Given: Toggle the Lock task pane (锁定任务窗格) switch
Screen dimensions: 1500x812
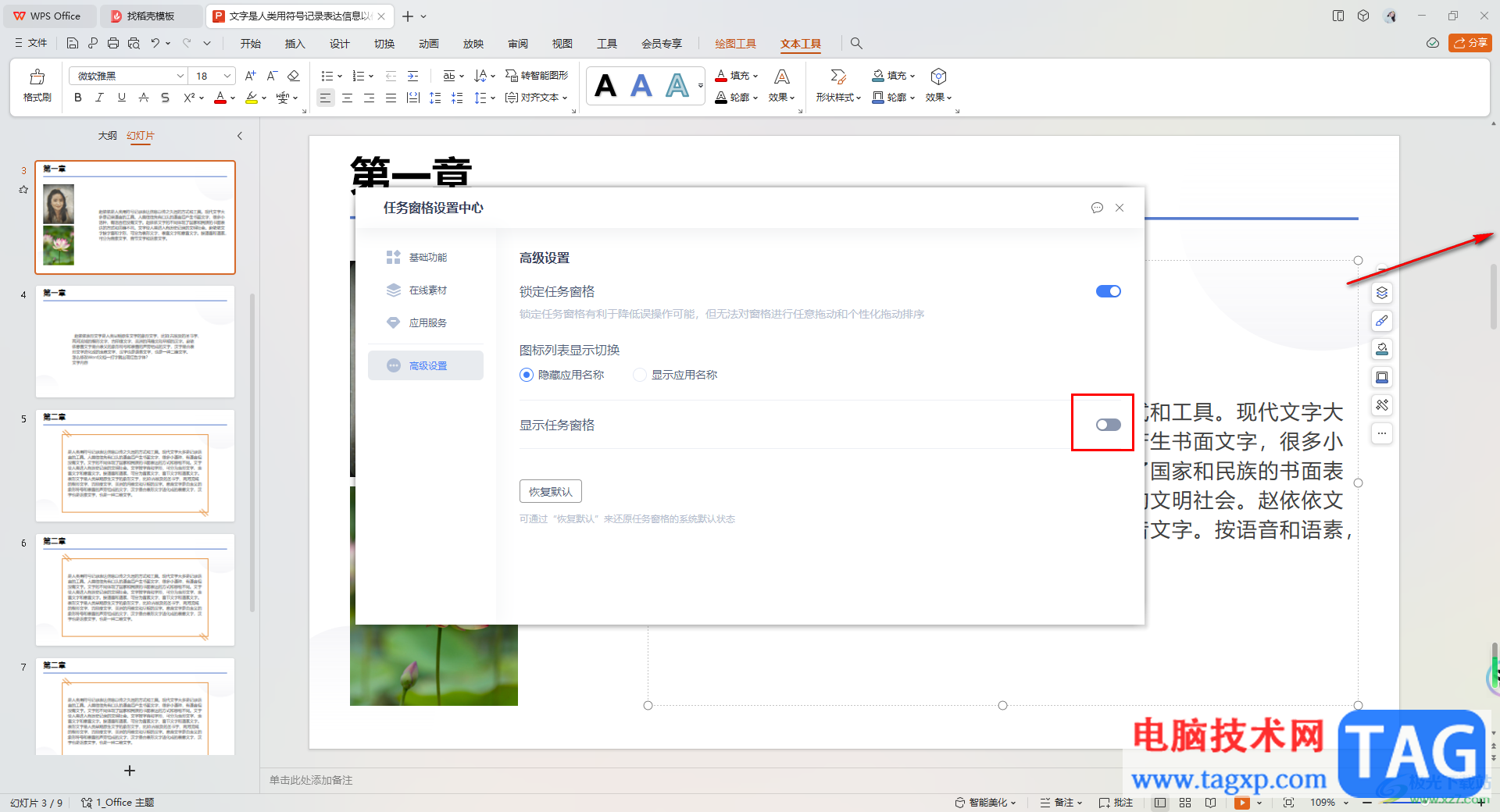Looking at the screenshot, I should (x=1108, y=291).
